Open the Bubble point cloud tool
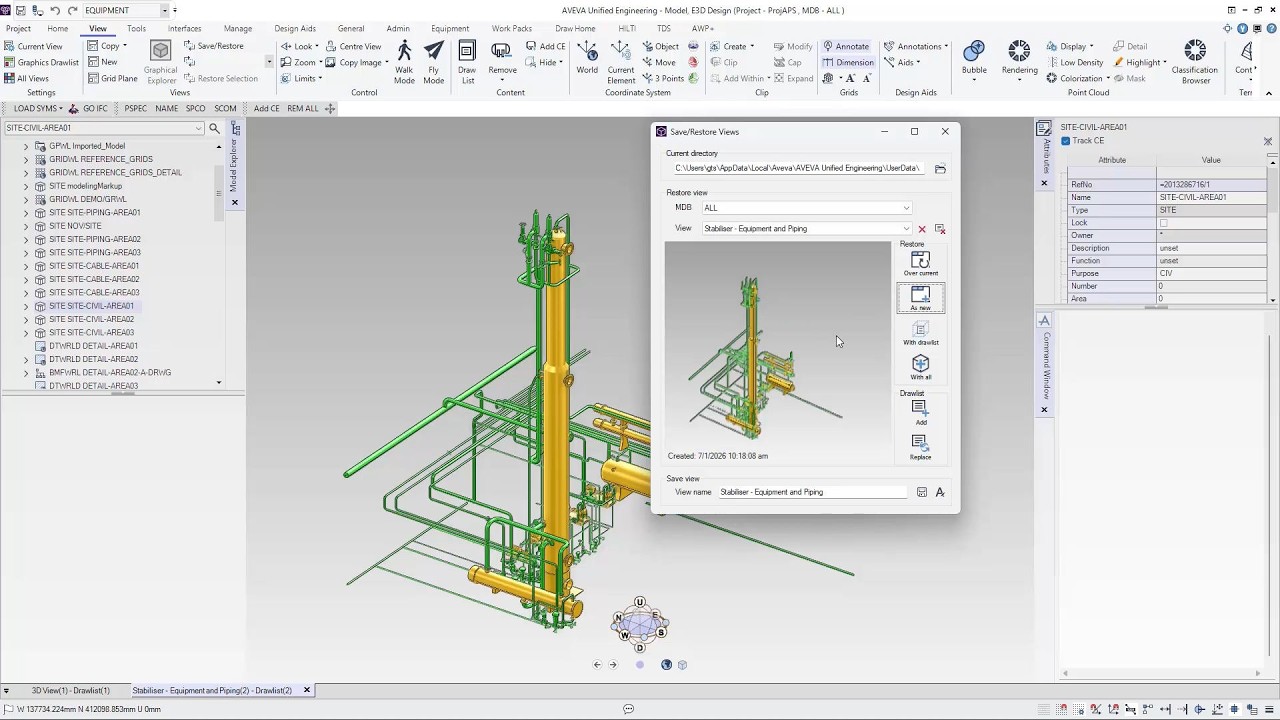 (974, 58)
